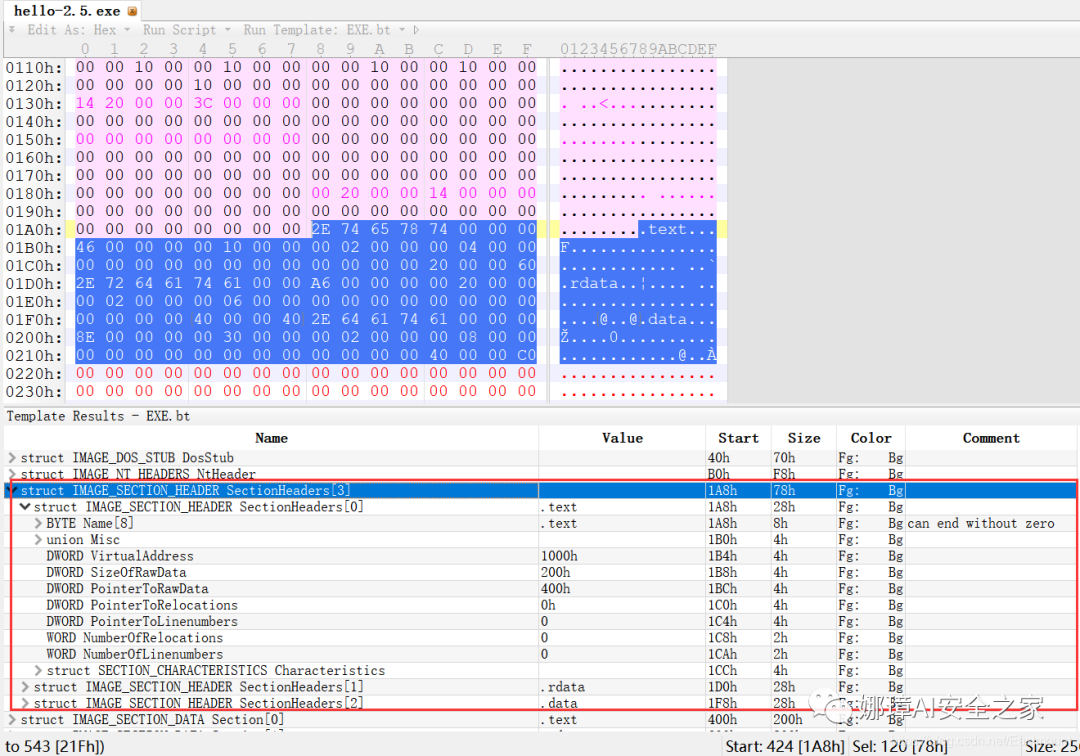Collapse SectionHeaders[0] struct node
The height and width of the screenshot is (756, 1080).
coord(25,507)
